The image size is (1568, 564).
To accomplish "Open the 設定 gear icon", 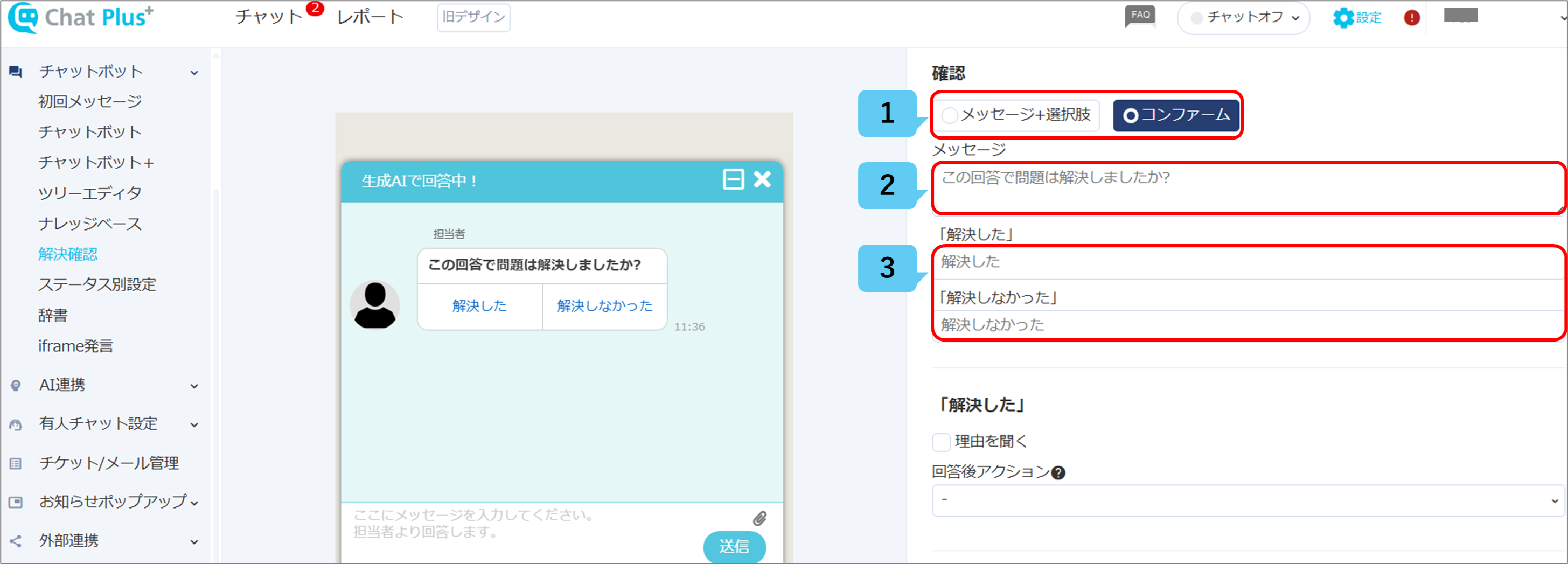I will pos(1343,18).
